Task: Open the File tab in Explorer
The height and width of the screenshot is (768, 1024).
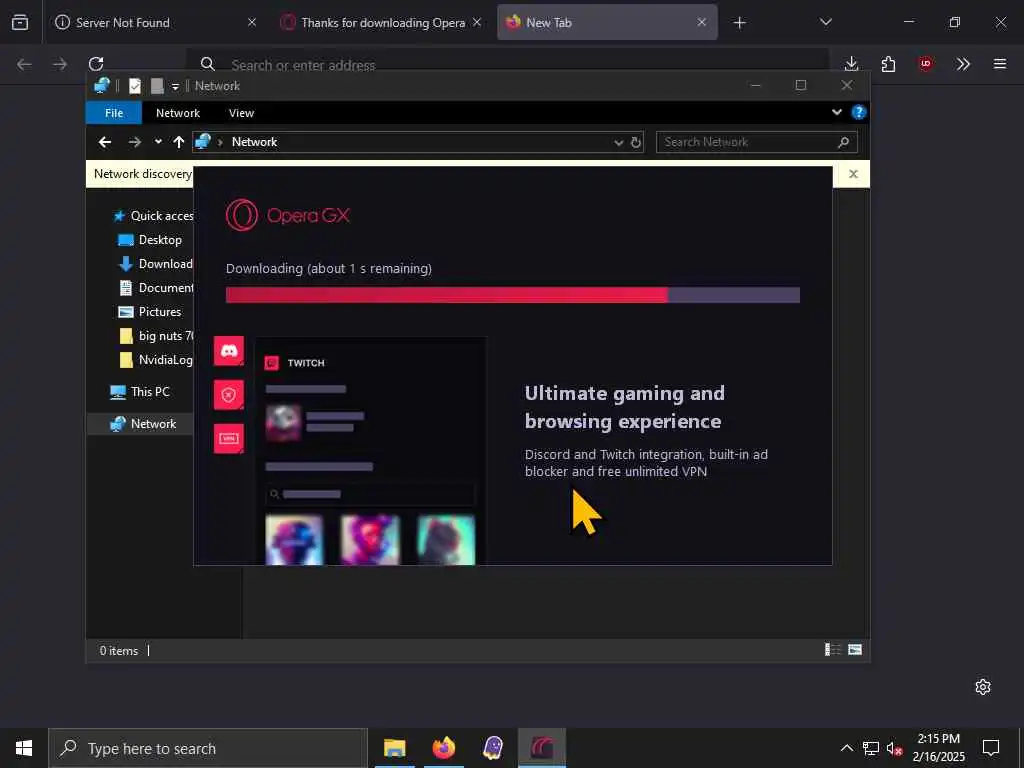Action: pyautogui.click(x=114, y=113)
